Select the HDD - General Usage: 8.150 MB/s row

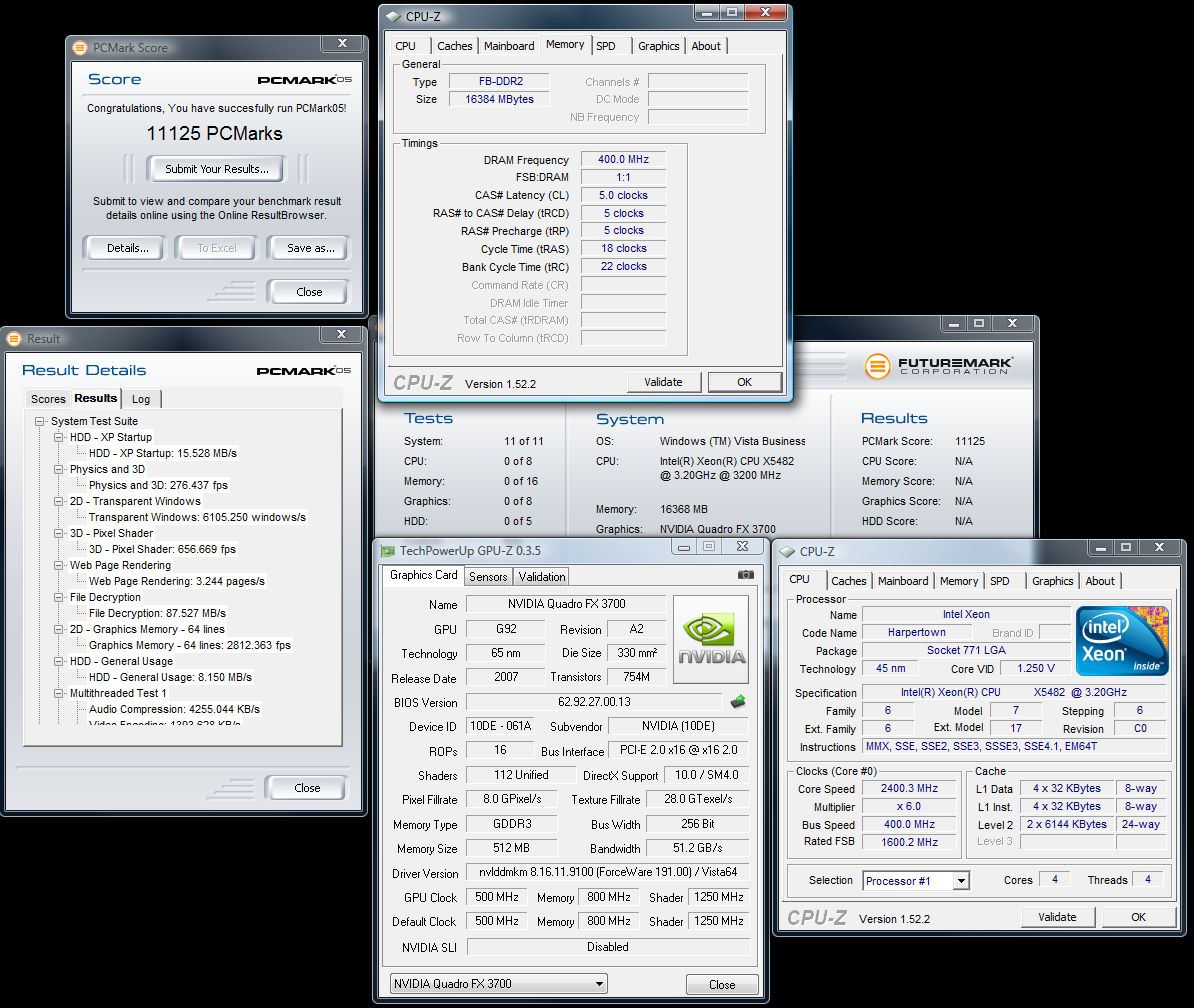tap(170, 677)
